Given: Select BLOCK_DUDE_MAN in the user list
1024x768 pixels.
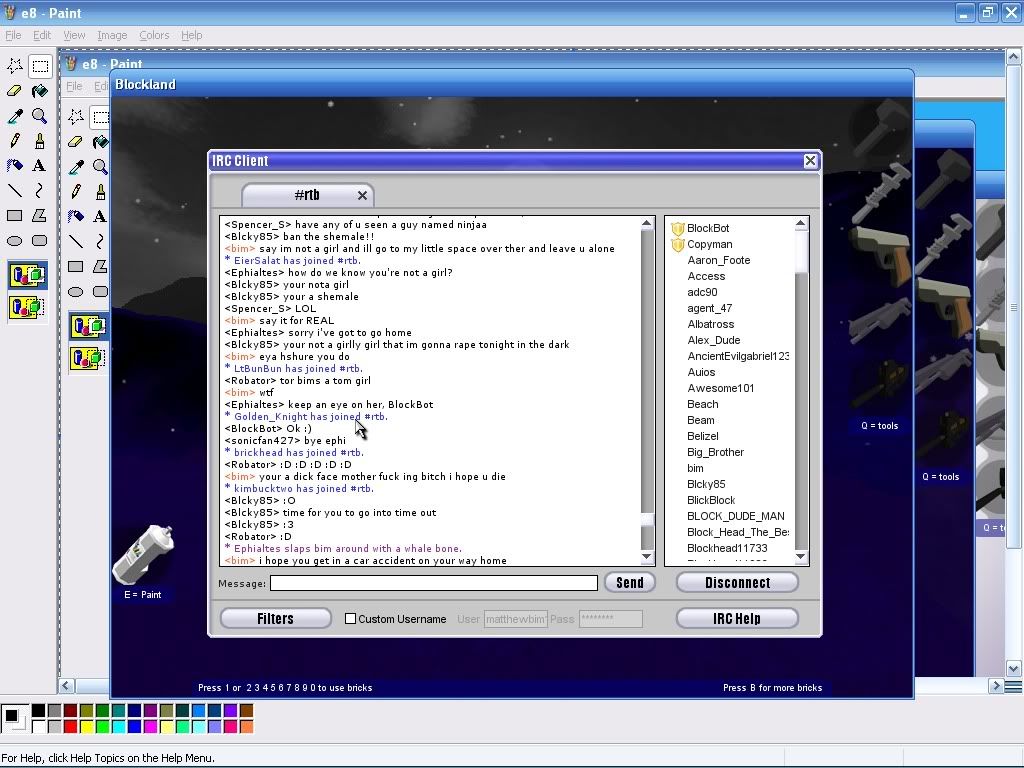Looking at the screenshot, I should click(735, 516).
